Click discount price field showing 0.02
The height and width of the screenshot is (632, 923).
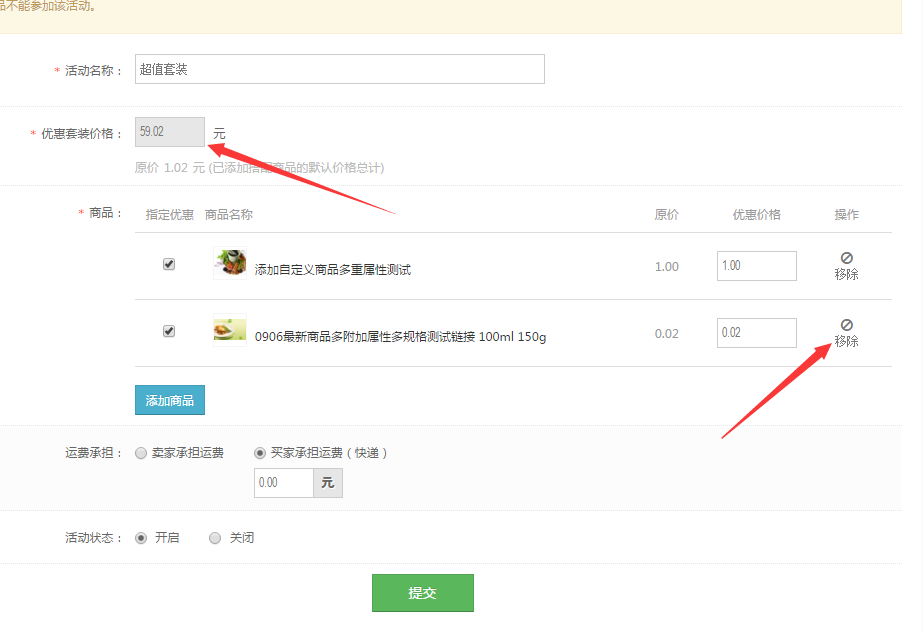[756, 333]
